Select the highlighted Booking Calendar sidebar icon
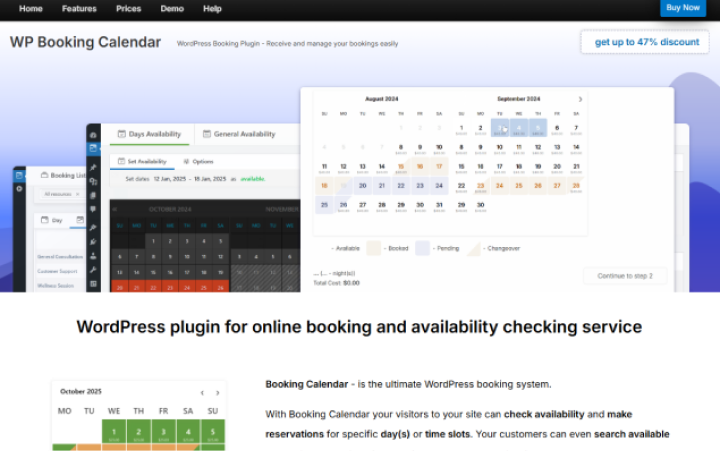 (x=93, y=148)
